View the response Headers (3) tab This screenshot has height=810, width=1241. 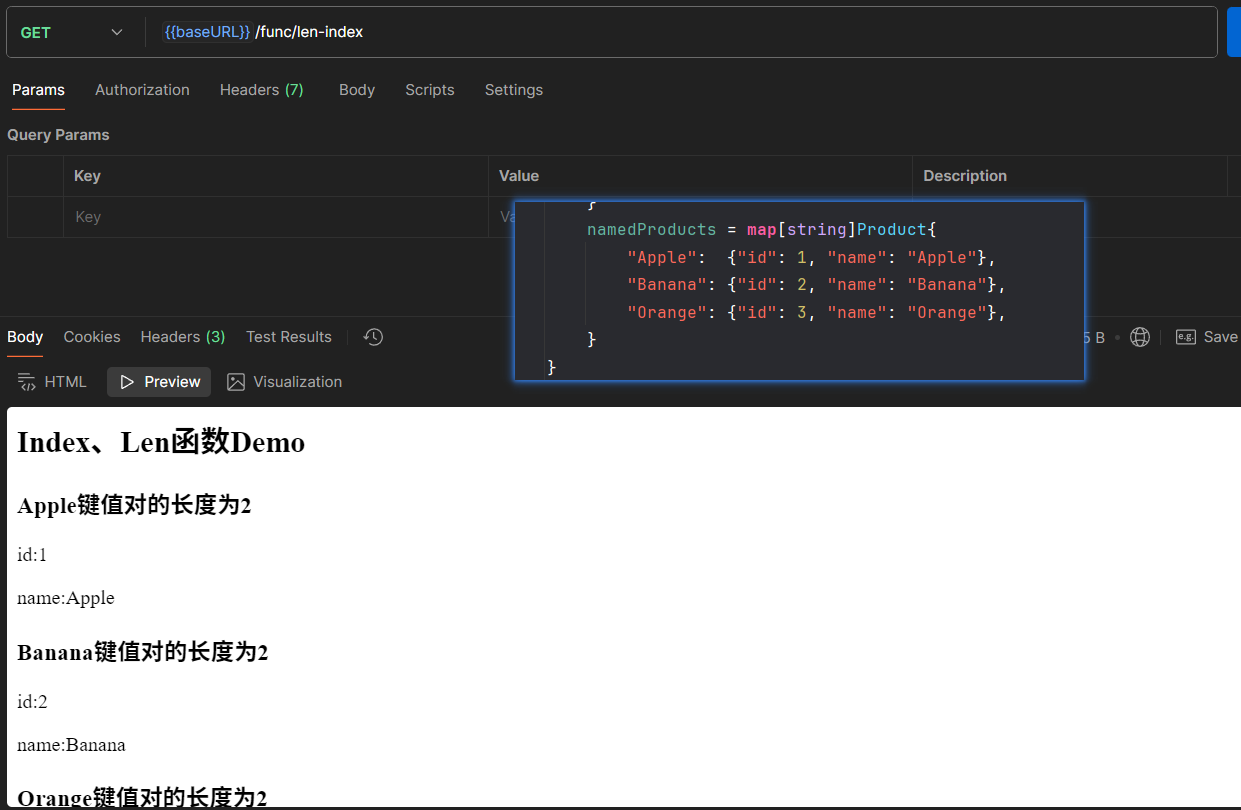click(182, 337)
